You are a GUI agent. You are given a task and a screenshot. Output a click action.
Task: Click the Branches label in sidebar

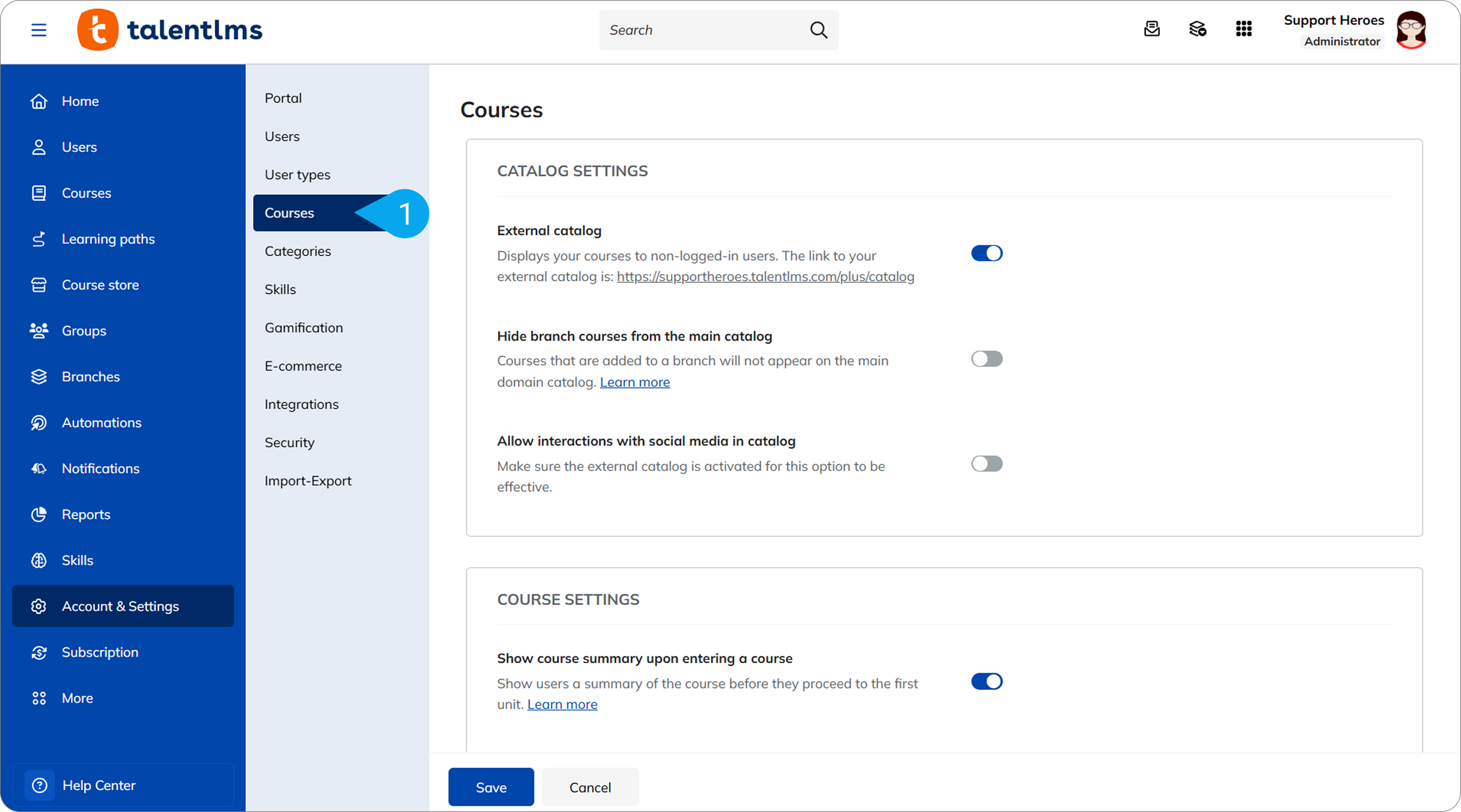pyautogui.click(x=91, y=377)
